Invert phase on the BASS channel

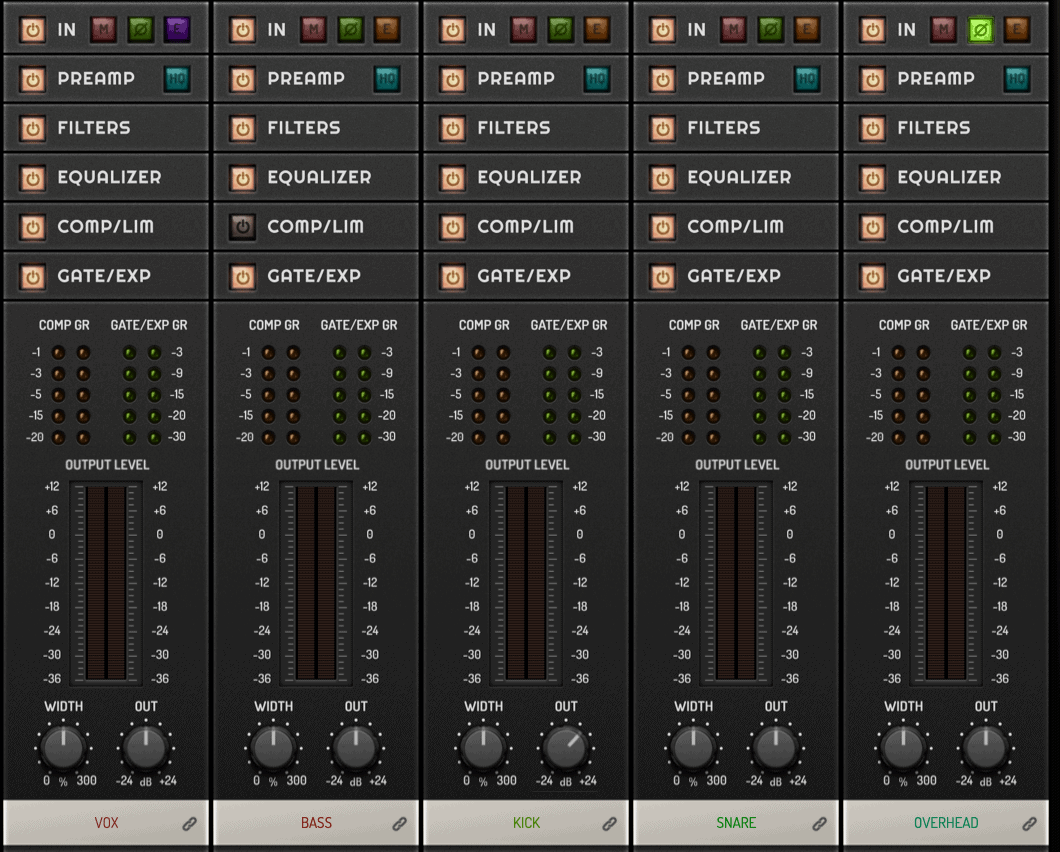[350, 30]
